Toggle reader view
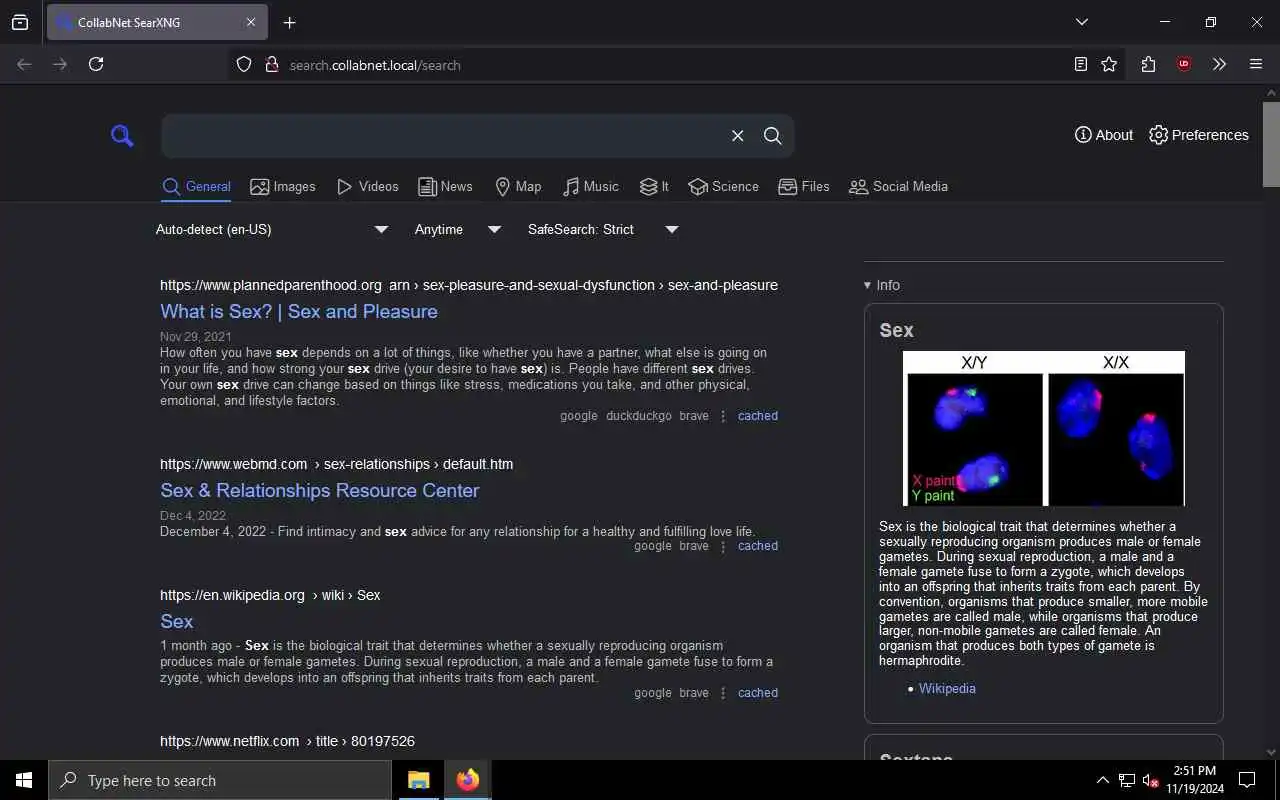The height and width of the screenshot is (800, 1280). coord(1081,64)
